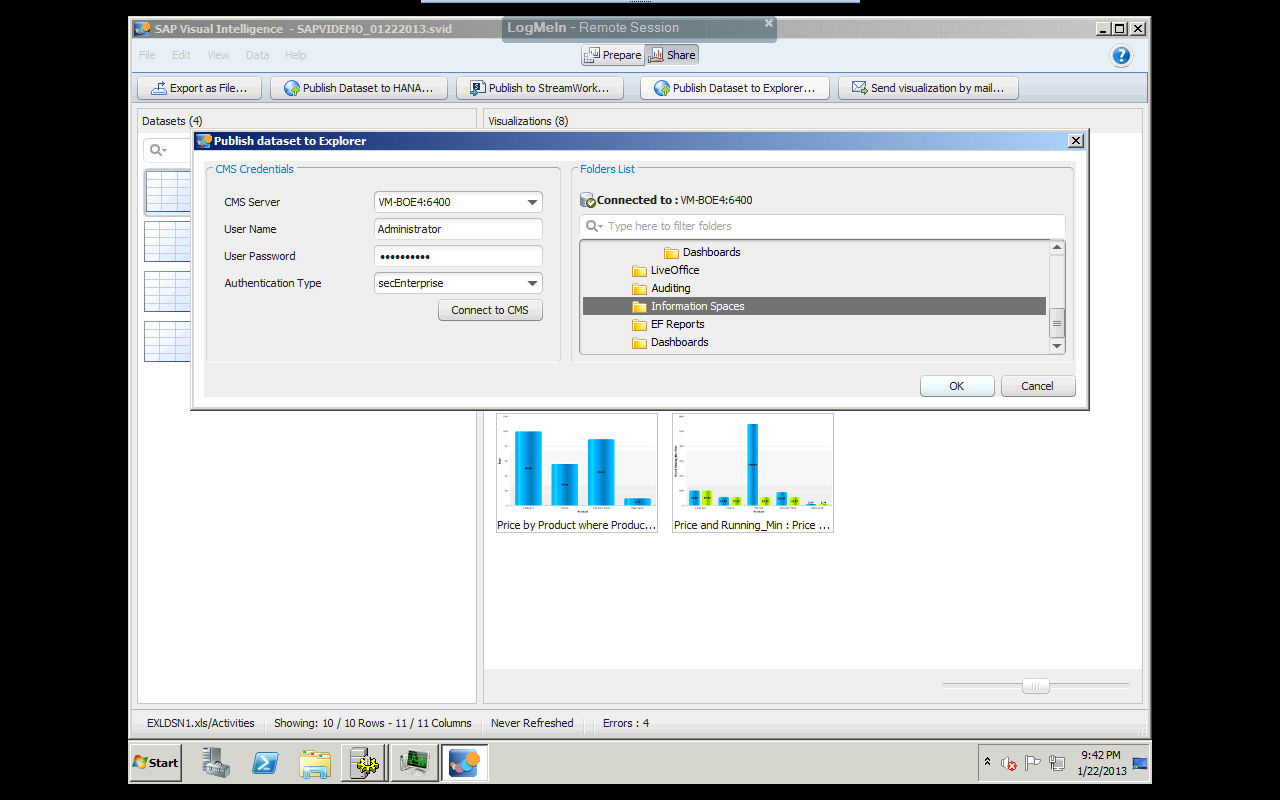Click the folder filter search field

tap(822, 226)
